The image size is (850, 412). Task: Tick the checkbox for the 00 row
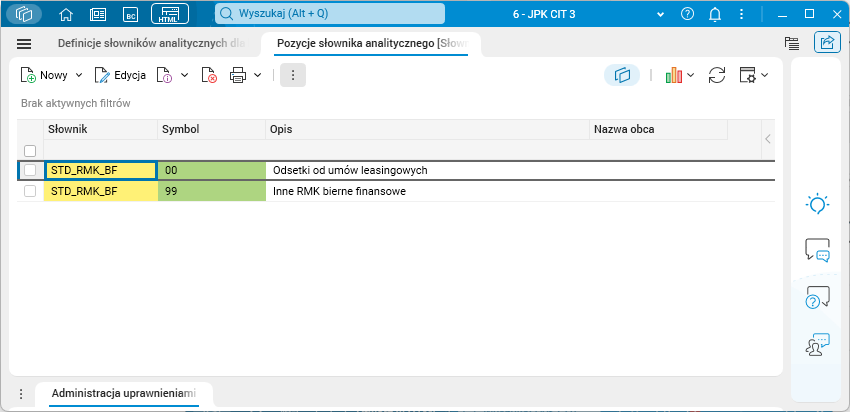tap(30, 171)
